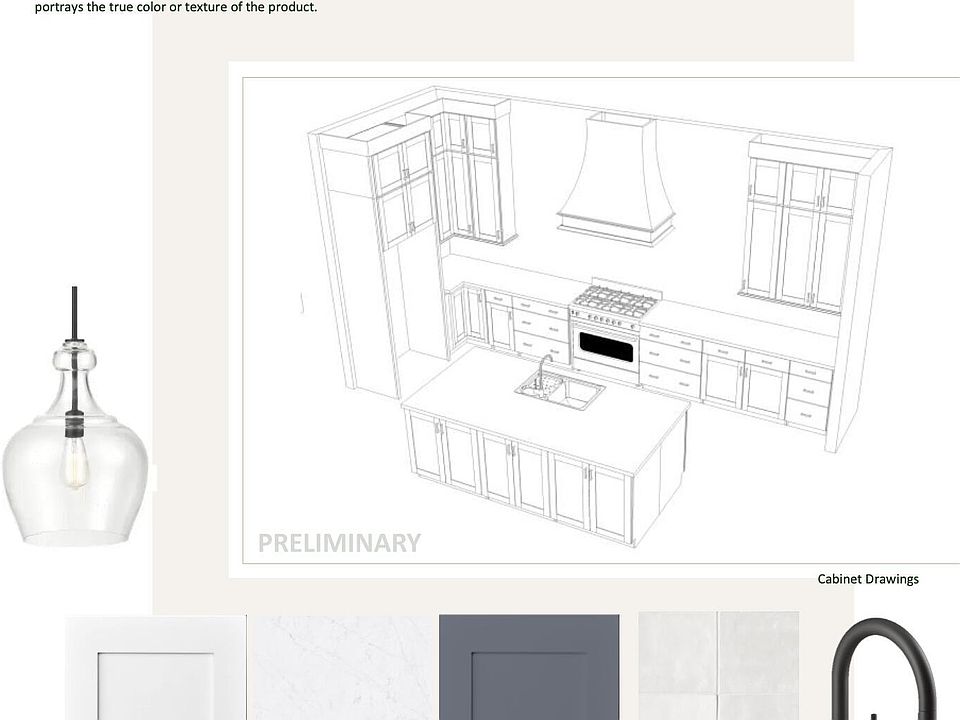Image resolution: width=960 pixels, height=720 pixels.
Task: Click the black oven door window
Action: coord(607,346)
